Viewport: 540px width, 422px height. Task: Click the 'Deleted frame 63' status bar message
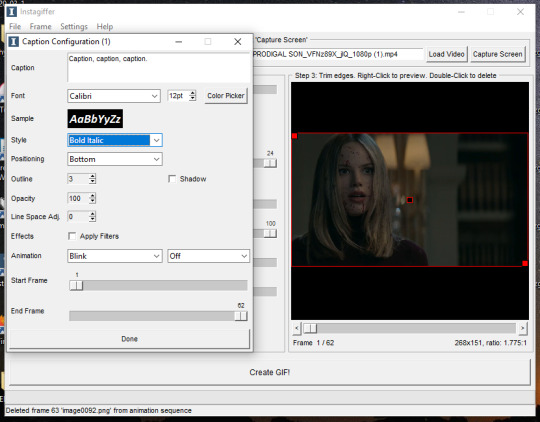pos(98,411)
